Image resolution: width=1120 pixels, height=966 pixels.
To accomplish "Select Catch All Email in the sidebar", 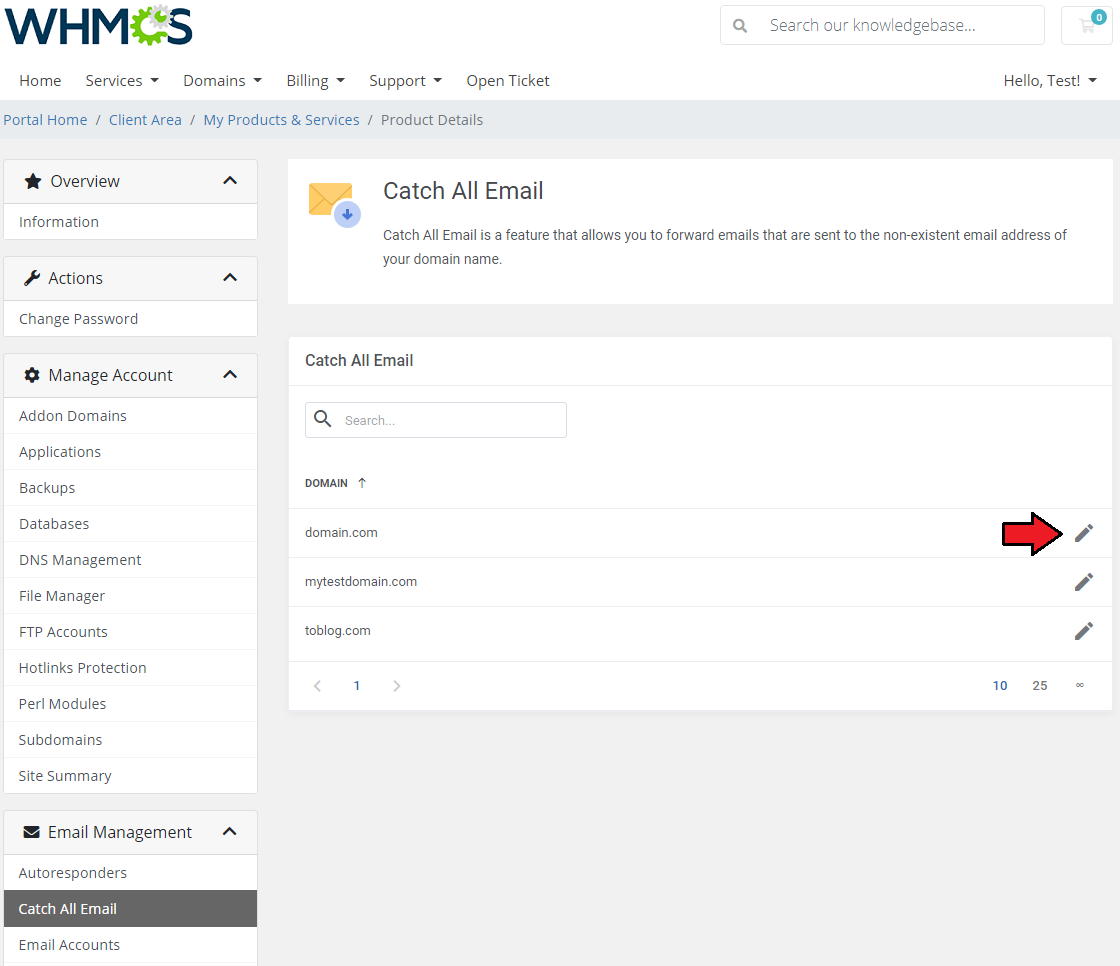I will tap(131, 909).
